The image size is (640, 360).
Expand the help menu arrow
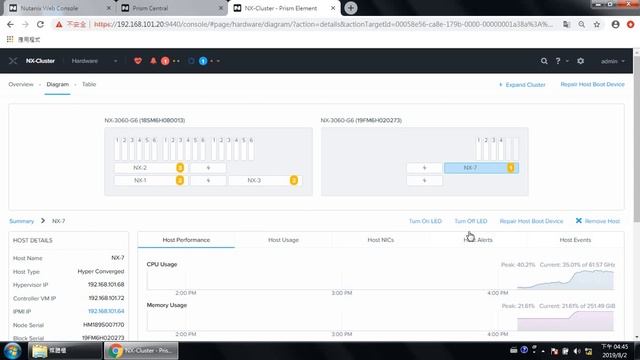pyautogui.click(x=567, y=61)
